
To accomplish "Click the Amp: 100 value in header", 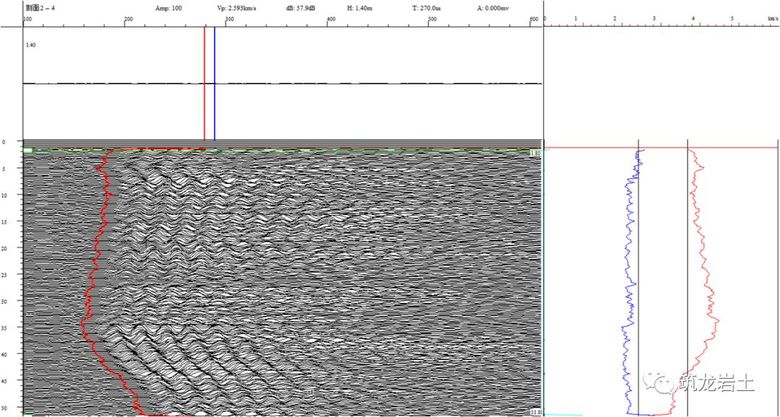I will [169, 7].
